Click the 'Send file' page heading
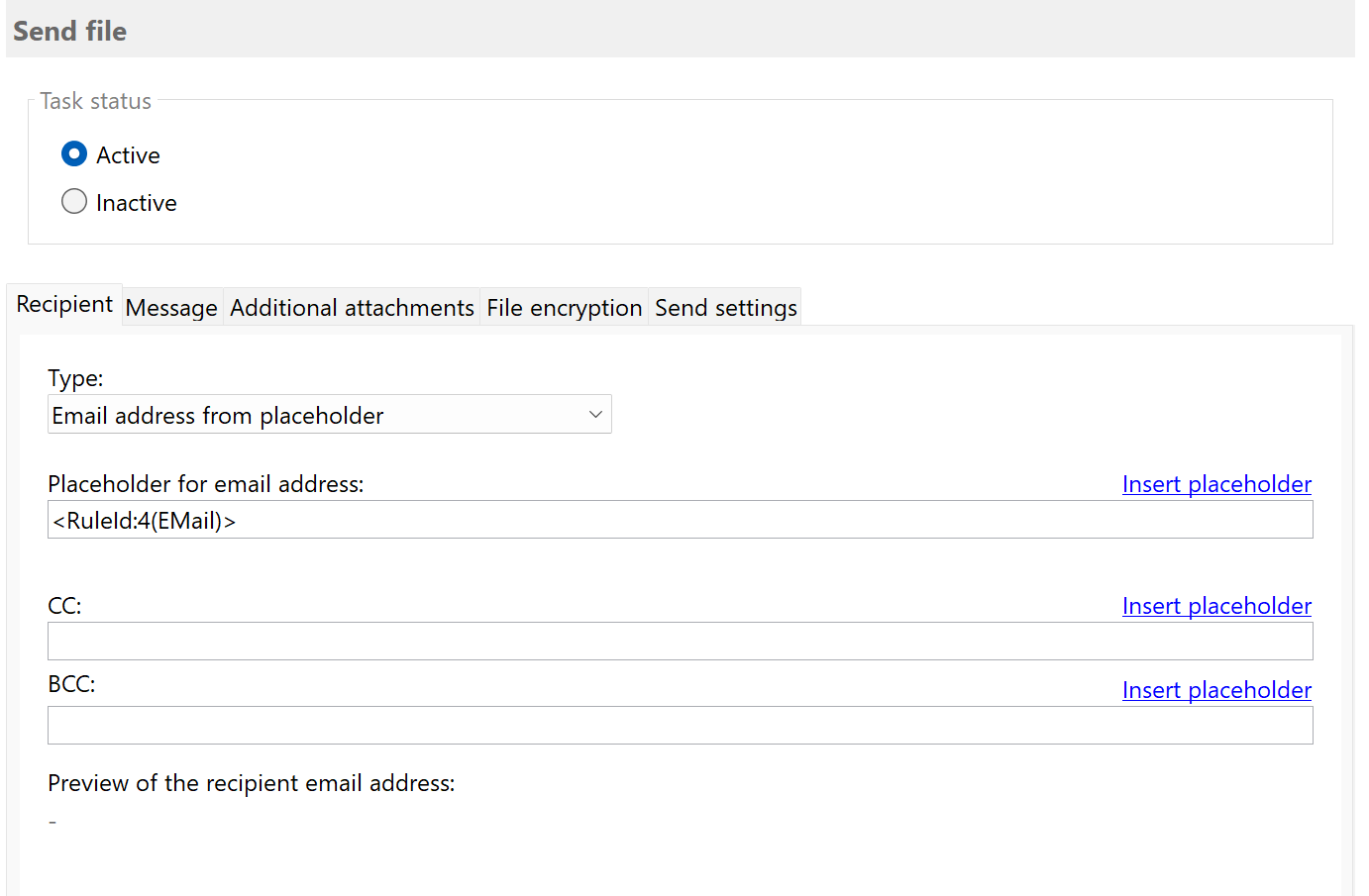The image size is (1369, 896). click(69, 31)
